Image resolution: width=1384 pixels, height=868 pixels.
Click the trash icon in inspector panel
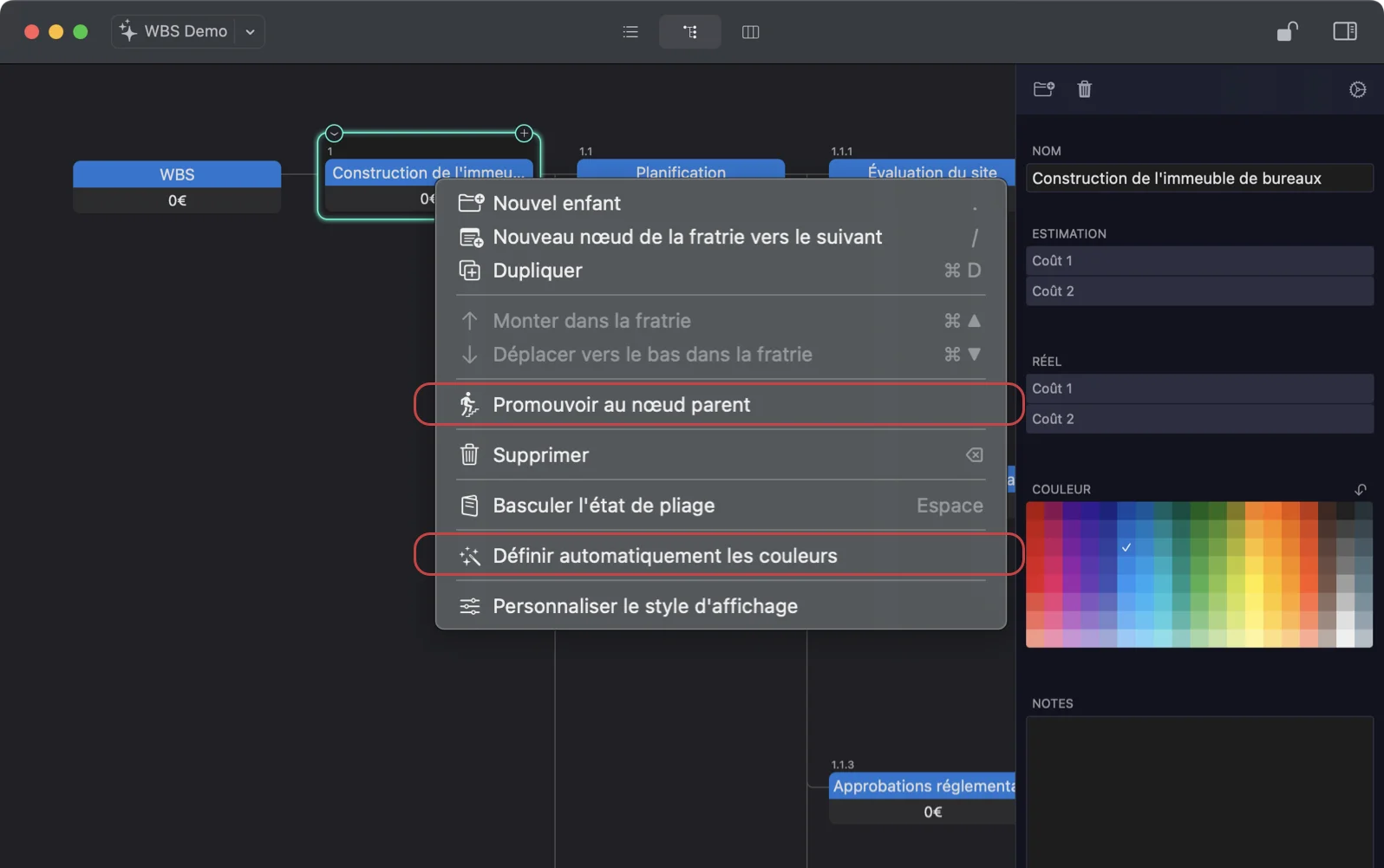pyautogui.click(x=1084, y=89)
